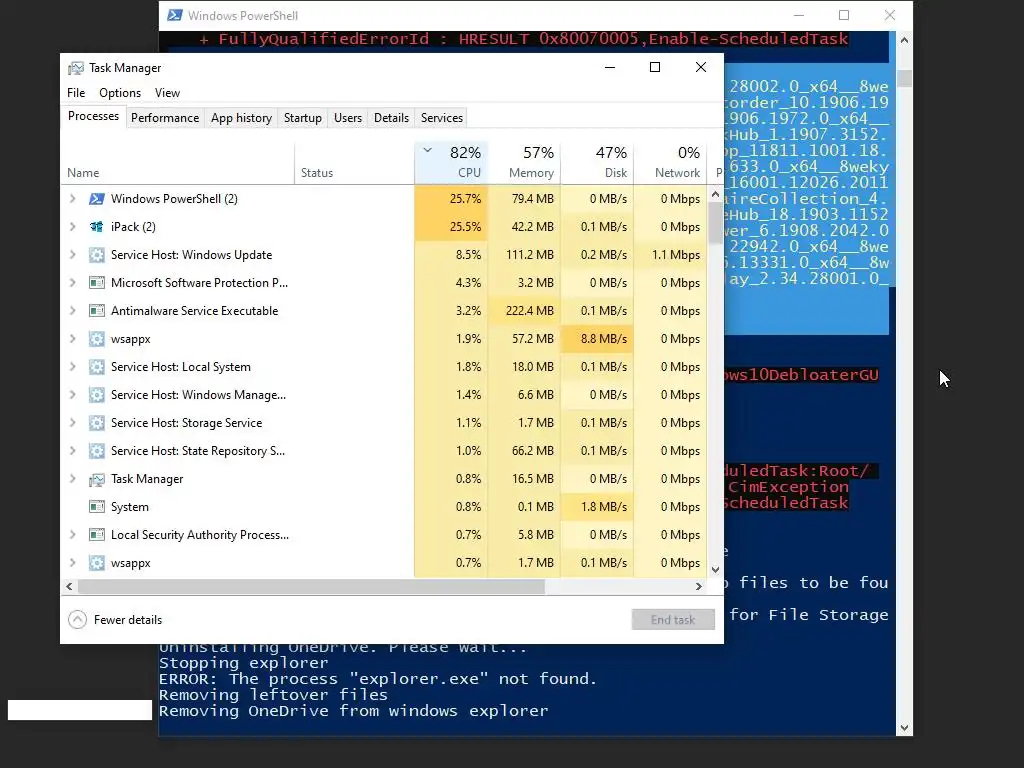
Task: Expand the iPack (2) process group
Action: point(72,227)
